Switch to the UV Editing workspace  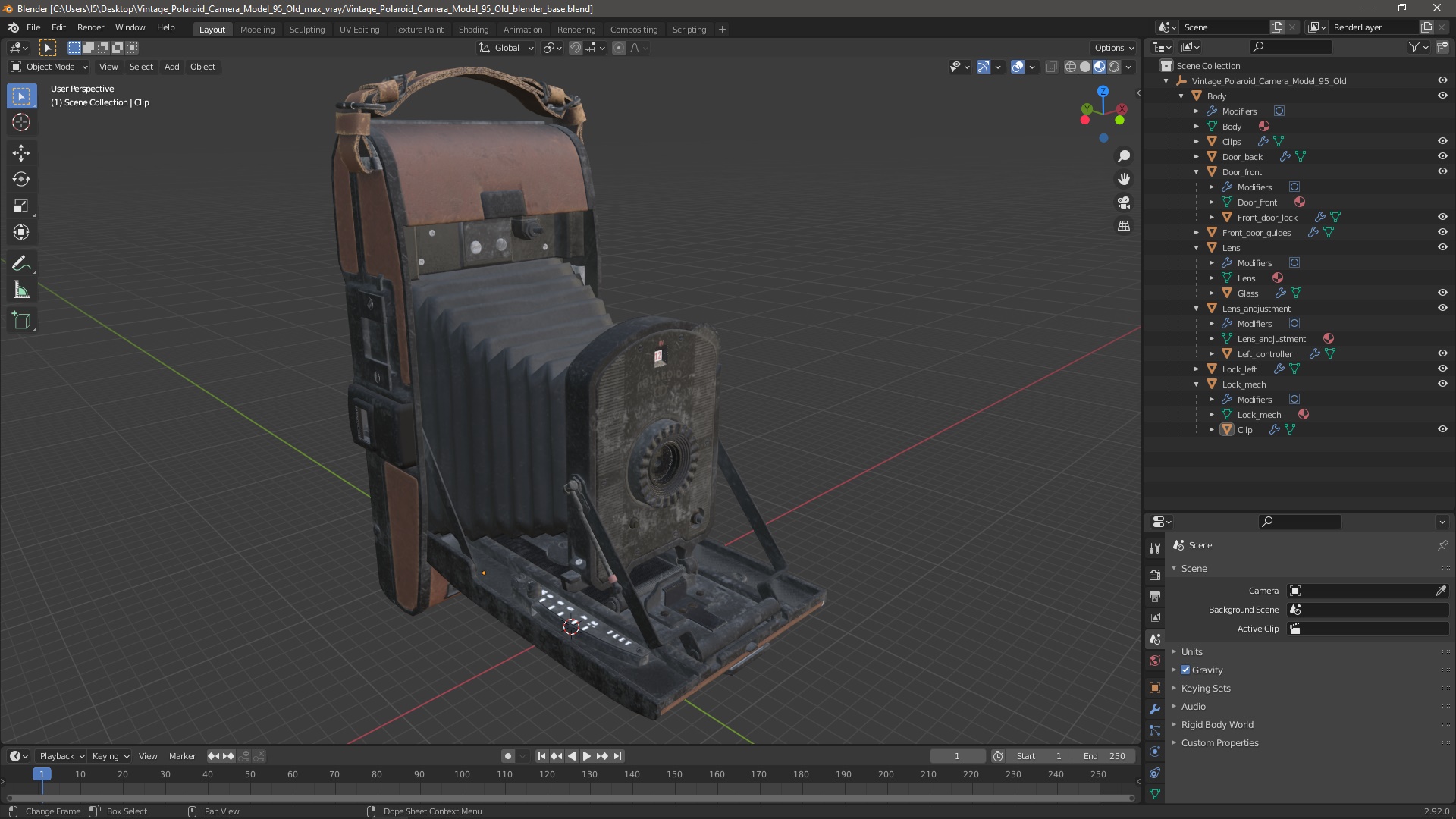coord(359,30)
